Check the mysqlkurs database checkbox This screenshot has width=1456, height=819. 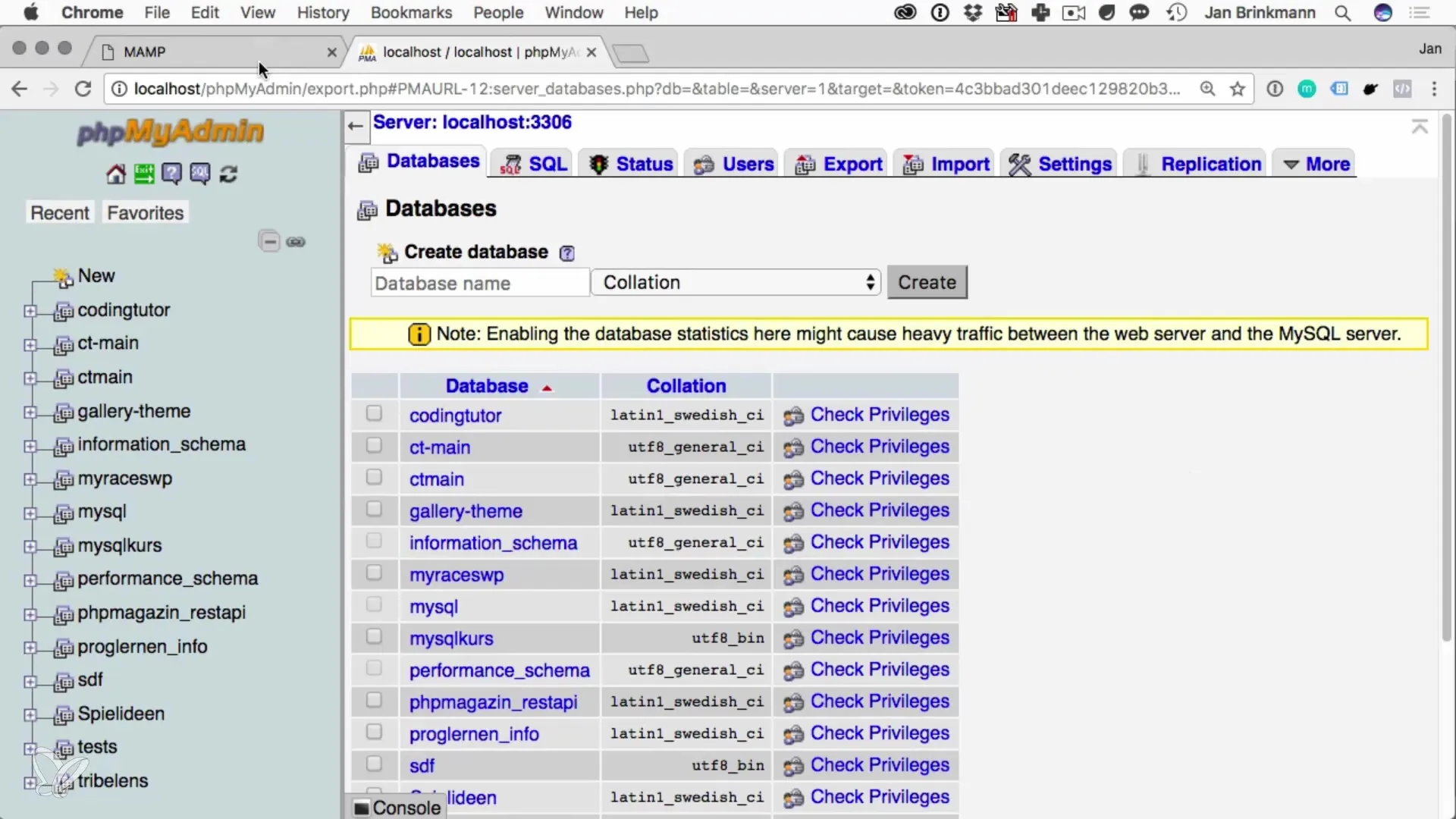(374, 636)
